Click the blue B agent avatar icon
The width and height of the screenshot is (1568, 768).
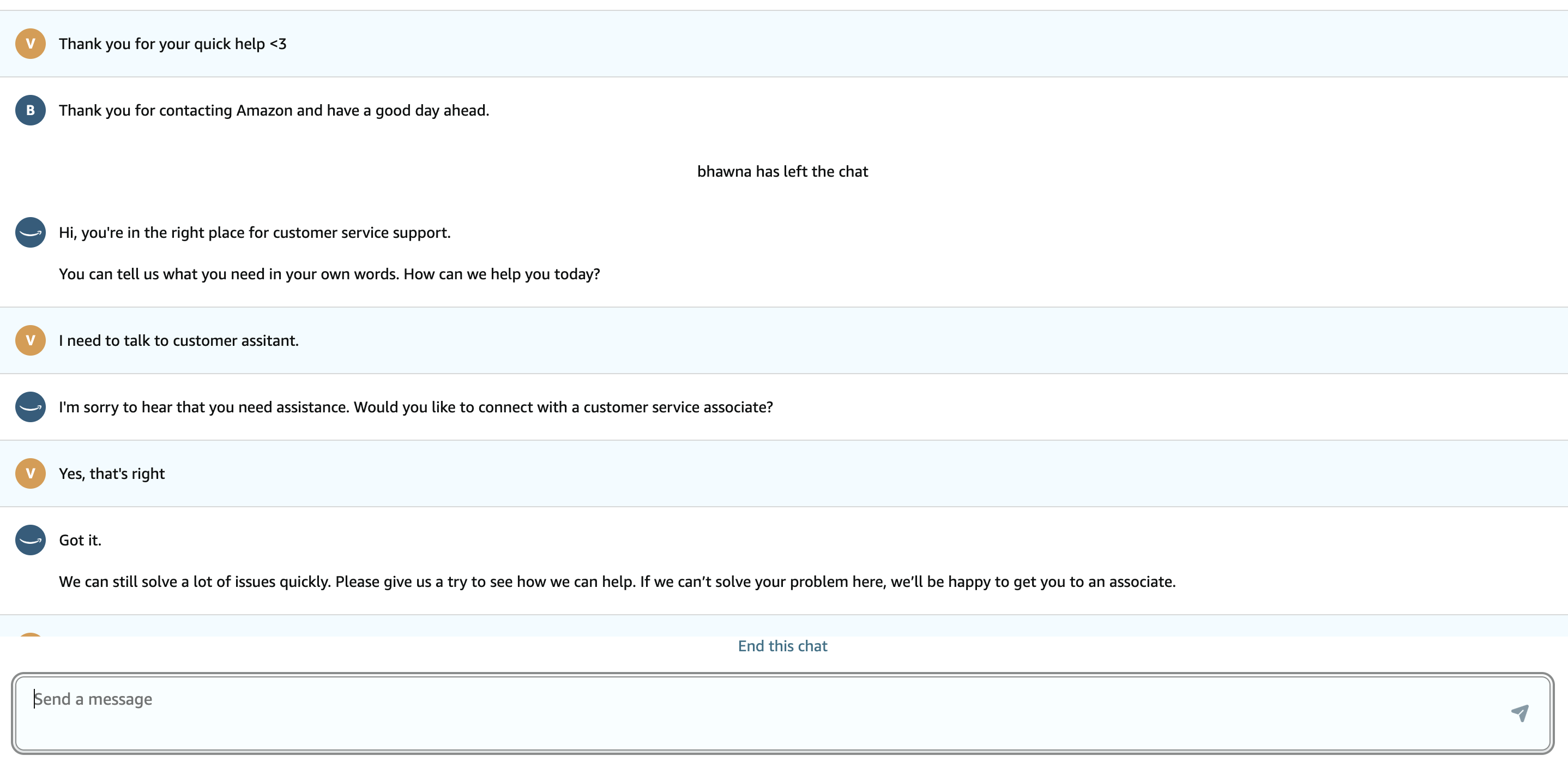tap(31, 110)
